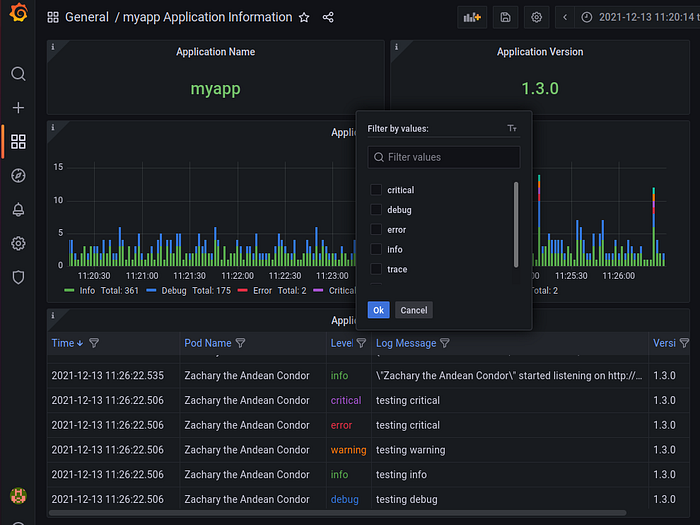Check the trace filter value
700x525 pixels.
[x=376, y=269]
